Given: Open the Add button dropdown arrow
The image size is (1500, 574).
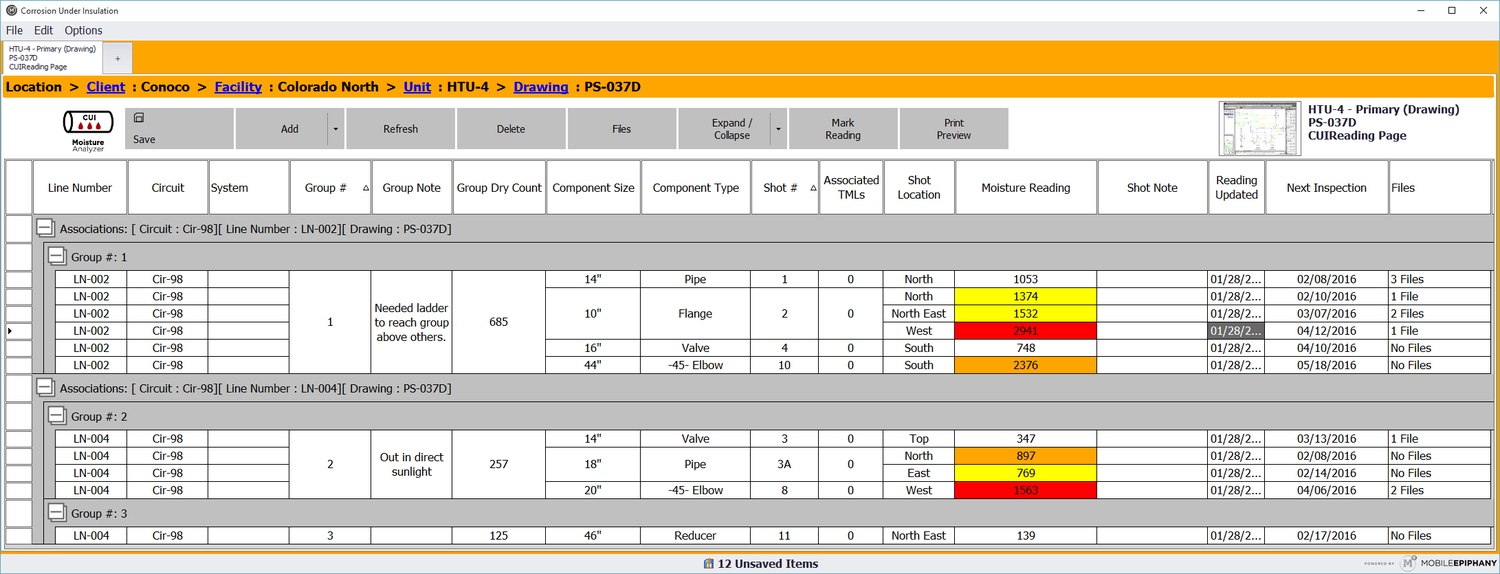Looking at the screenshot, I should coord(335,129).
